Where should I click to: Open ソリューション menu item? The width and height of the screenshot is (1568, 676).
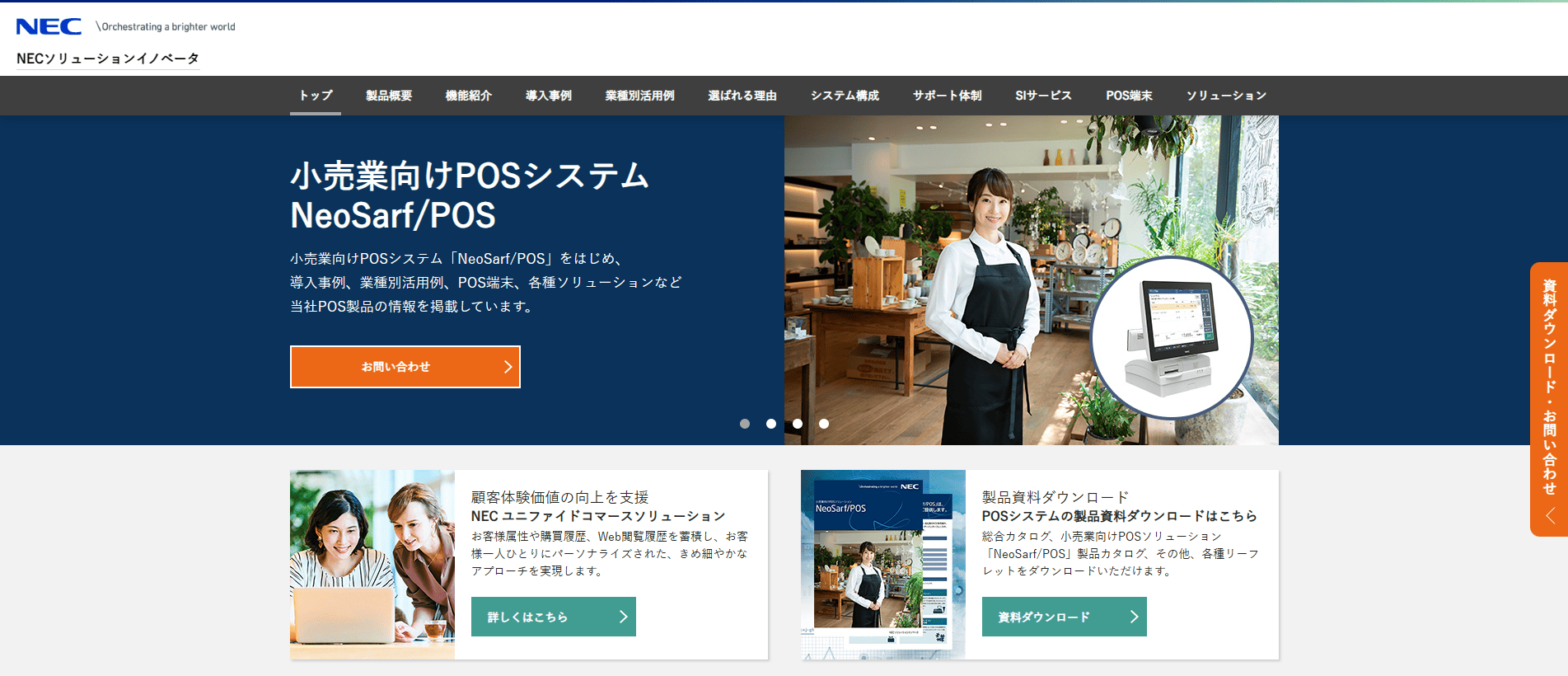[1226, 96]
